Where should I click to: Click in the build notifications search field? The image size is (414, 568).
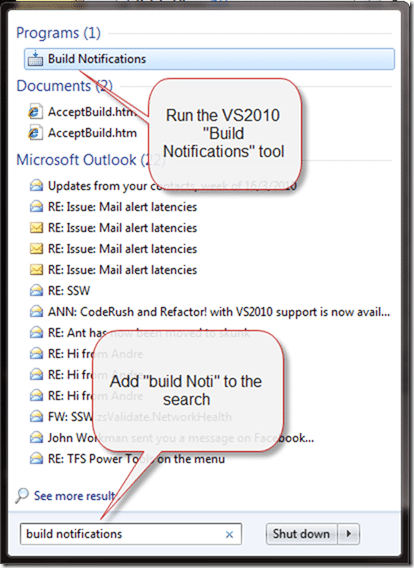coord(131,534)
